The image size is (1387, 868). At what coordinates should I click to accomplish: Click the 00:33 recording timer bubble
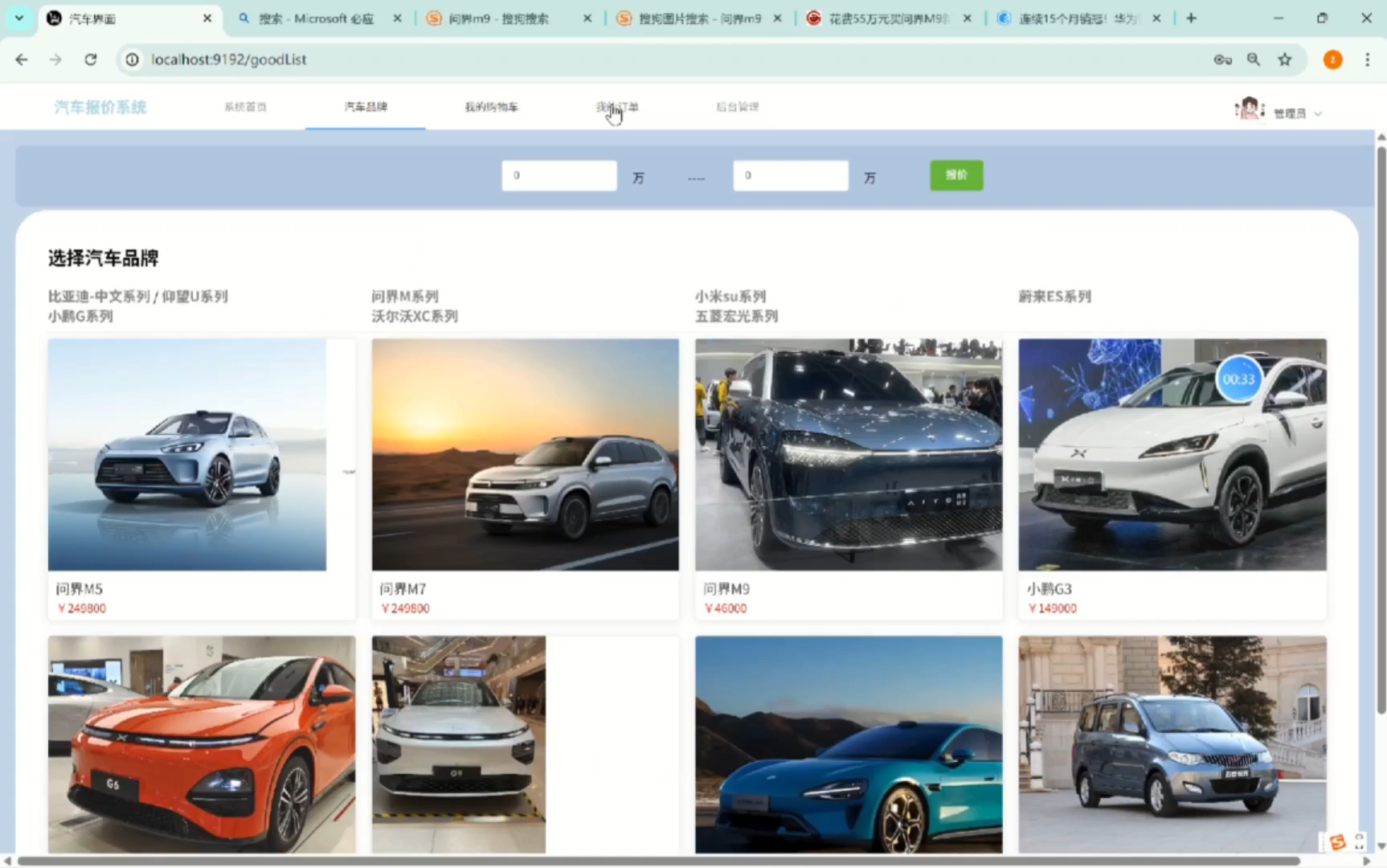[1238, 379]
